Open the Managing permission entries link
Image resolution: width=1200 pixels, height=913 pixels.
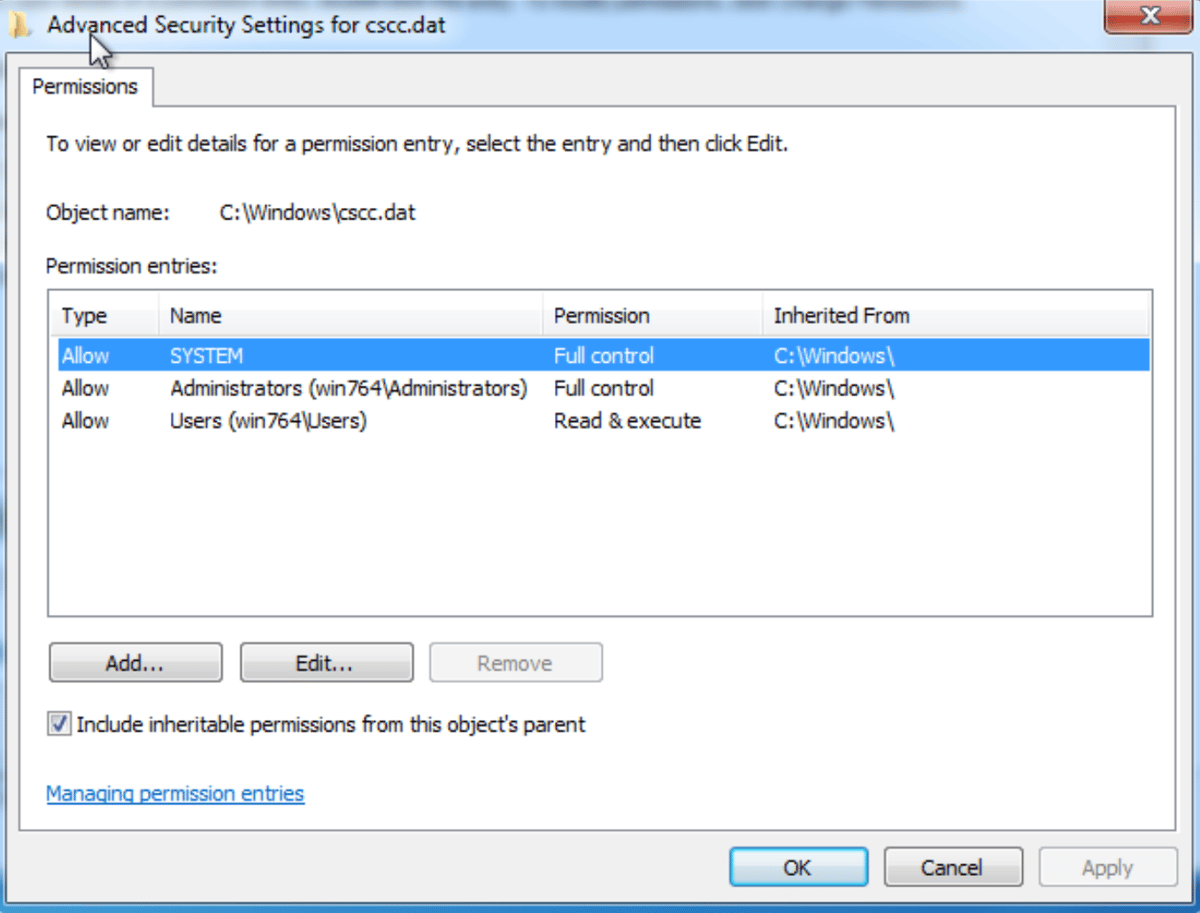[174, 793]
